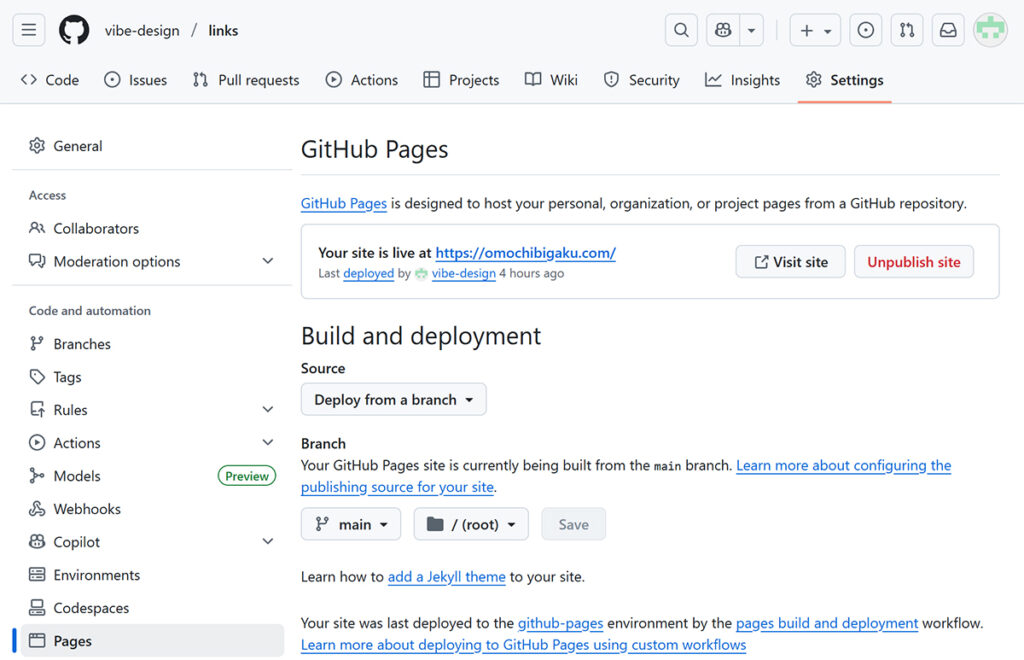The width and height of the screenshot is (1024, 660).
Task: Open the / (root) folder dropdown
Action: 471,524
